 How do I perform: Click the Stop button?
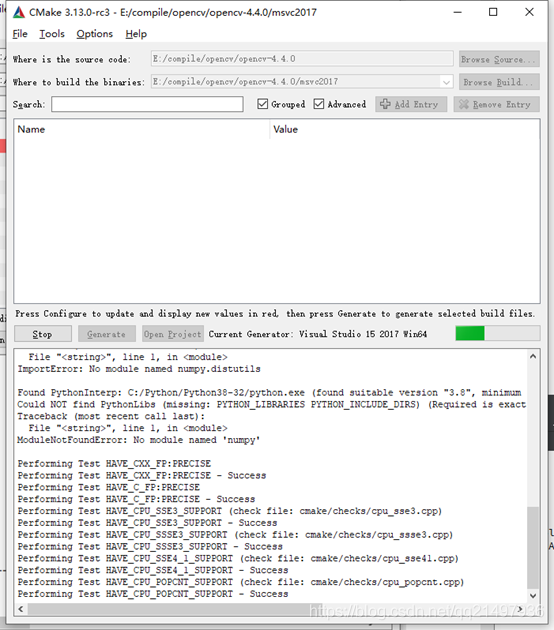43,334
